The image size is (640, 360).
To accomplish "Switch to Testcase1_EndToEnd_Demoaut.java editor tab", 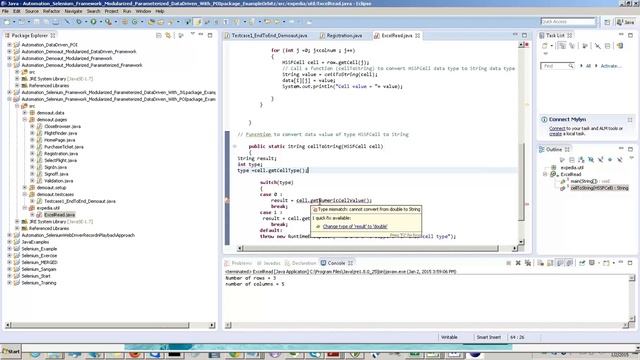I will pos(266,36).
